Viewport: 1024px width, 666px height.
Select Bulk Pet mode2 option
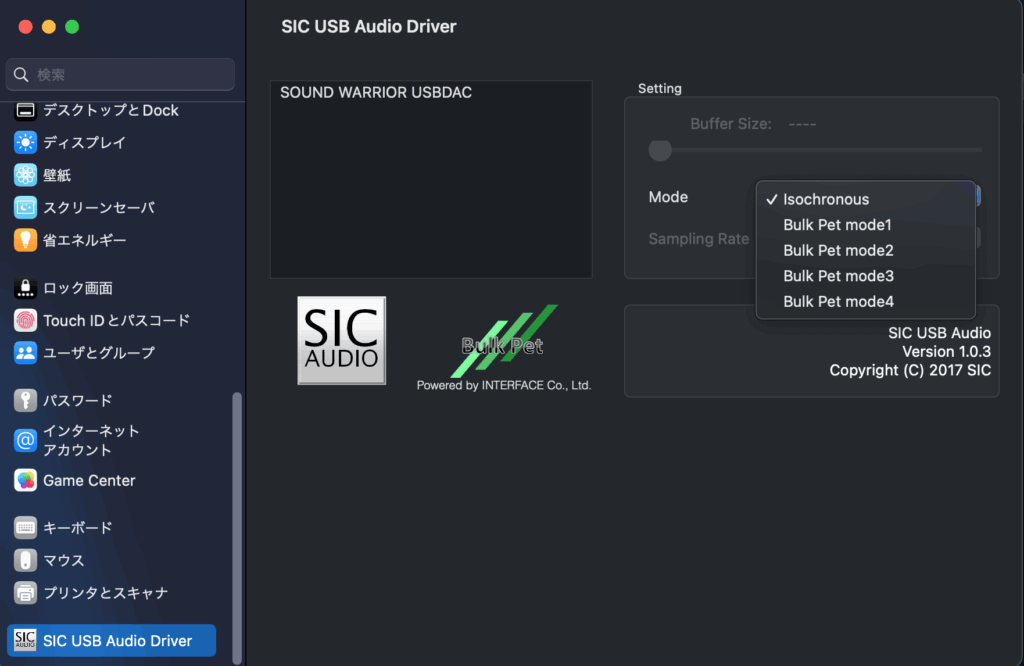(838, 250)
